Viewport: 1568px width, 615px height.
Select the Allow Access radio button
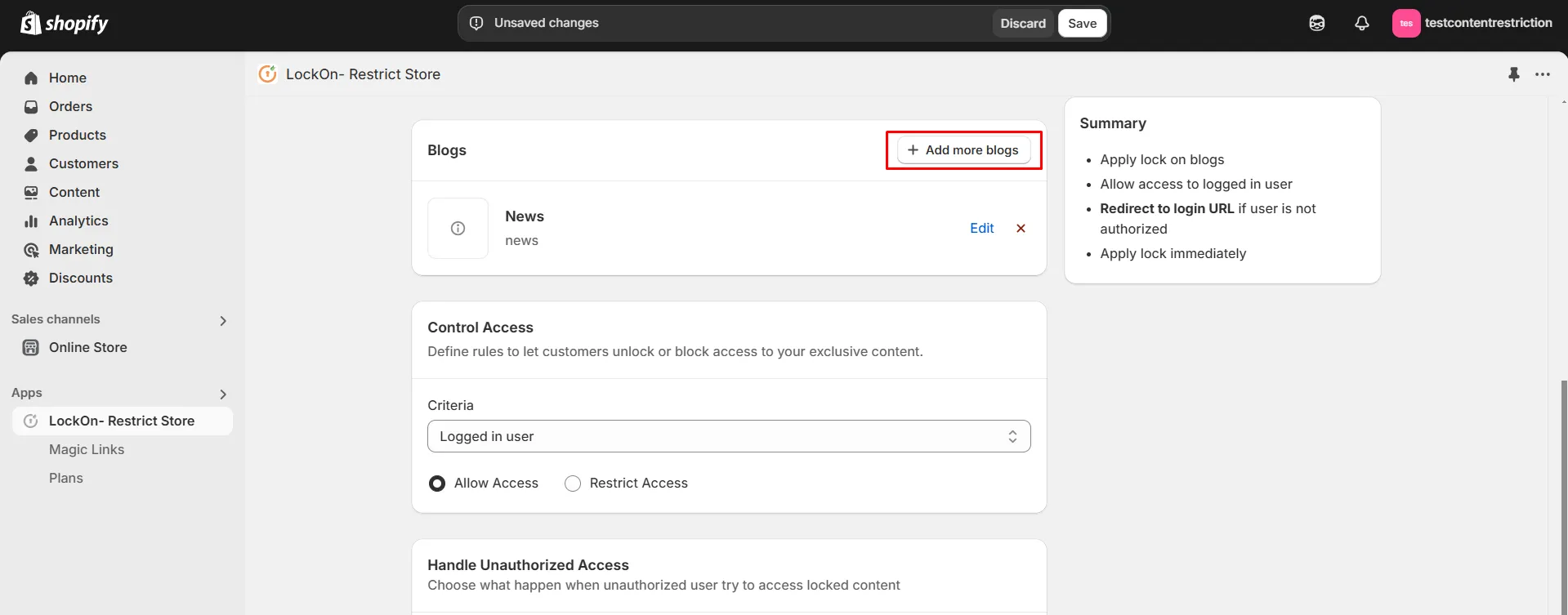pyautogui.click(x=437, y=484)
